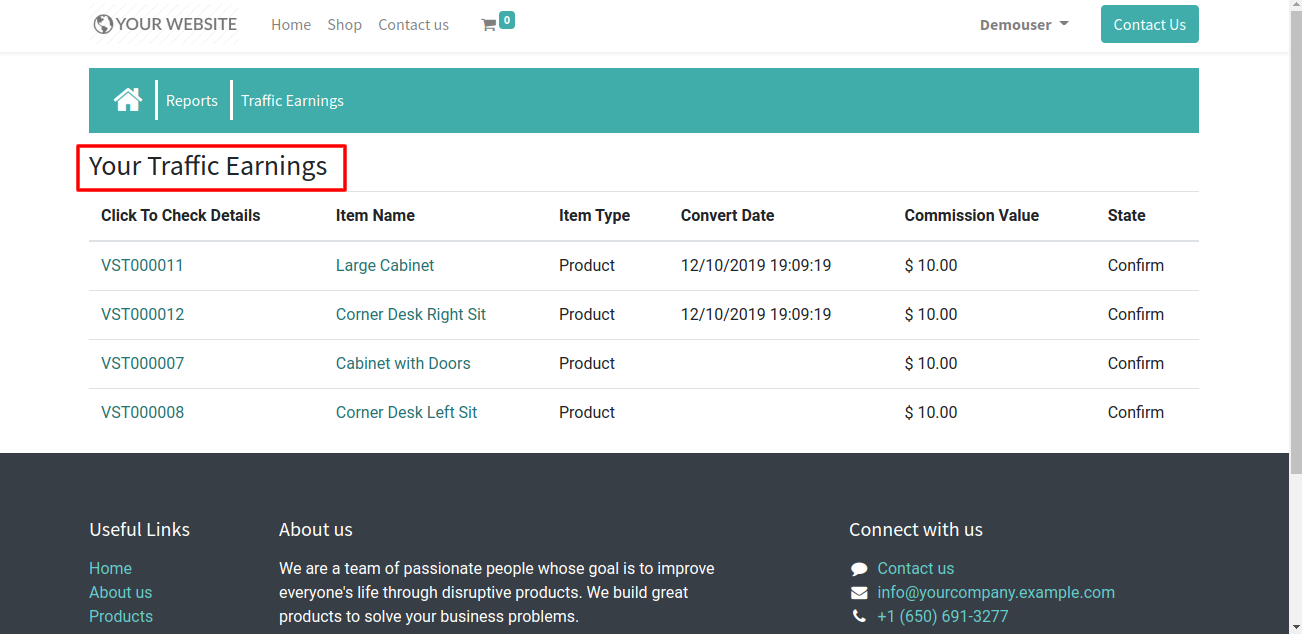
Task: Open details for VST000011
Action: [142, 266]
